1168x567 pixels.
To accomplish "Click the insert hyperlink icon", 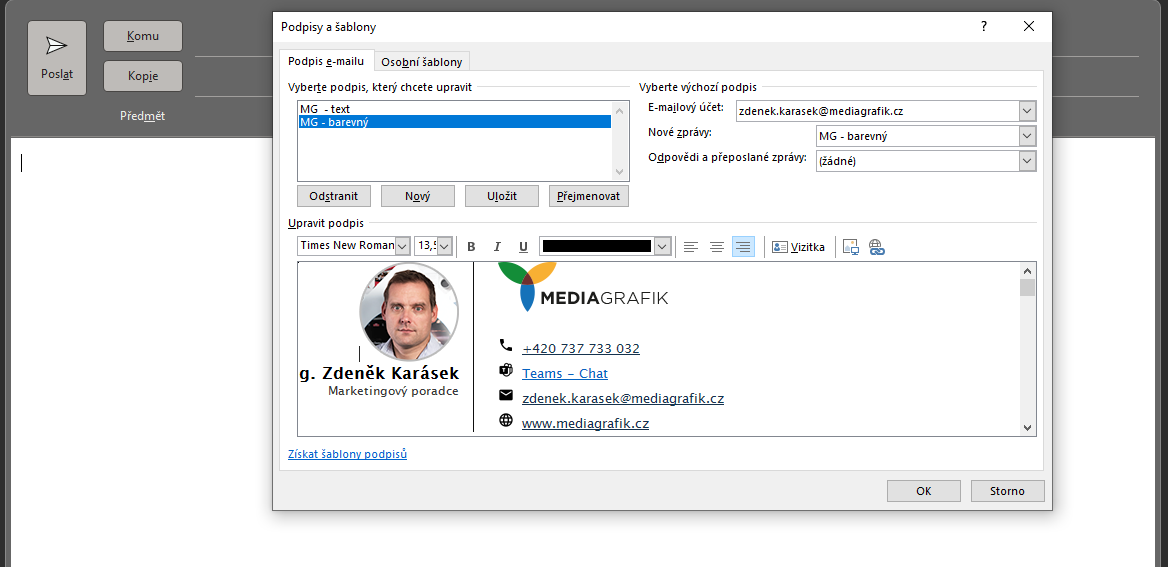I will 877,247.
